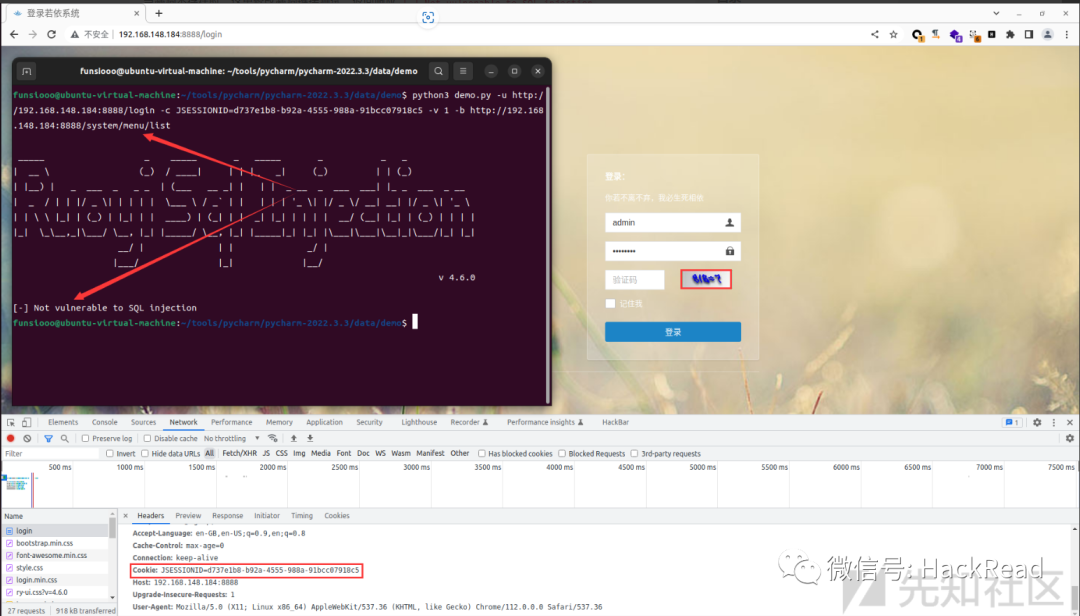This screenshot has height=616, width=1080.
Task: Check Blocked Requests checkbox
Action: point(562,453)
